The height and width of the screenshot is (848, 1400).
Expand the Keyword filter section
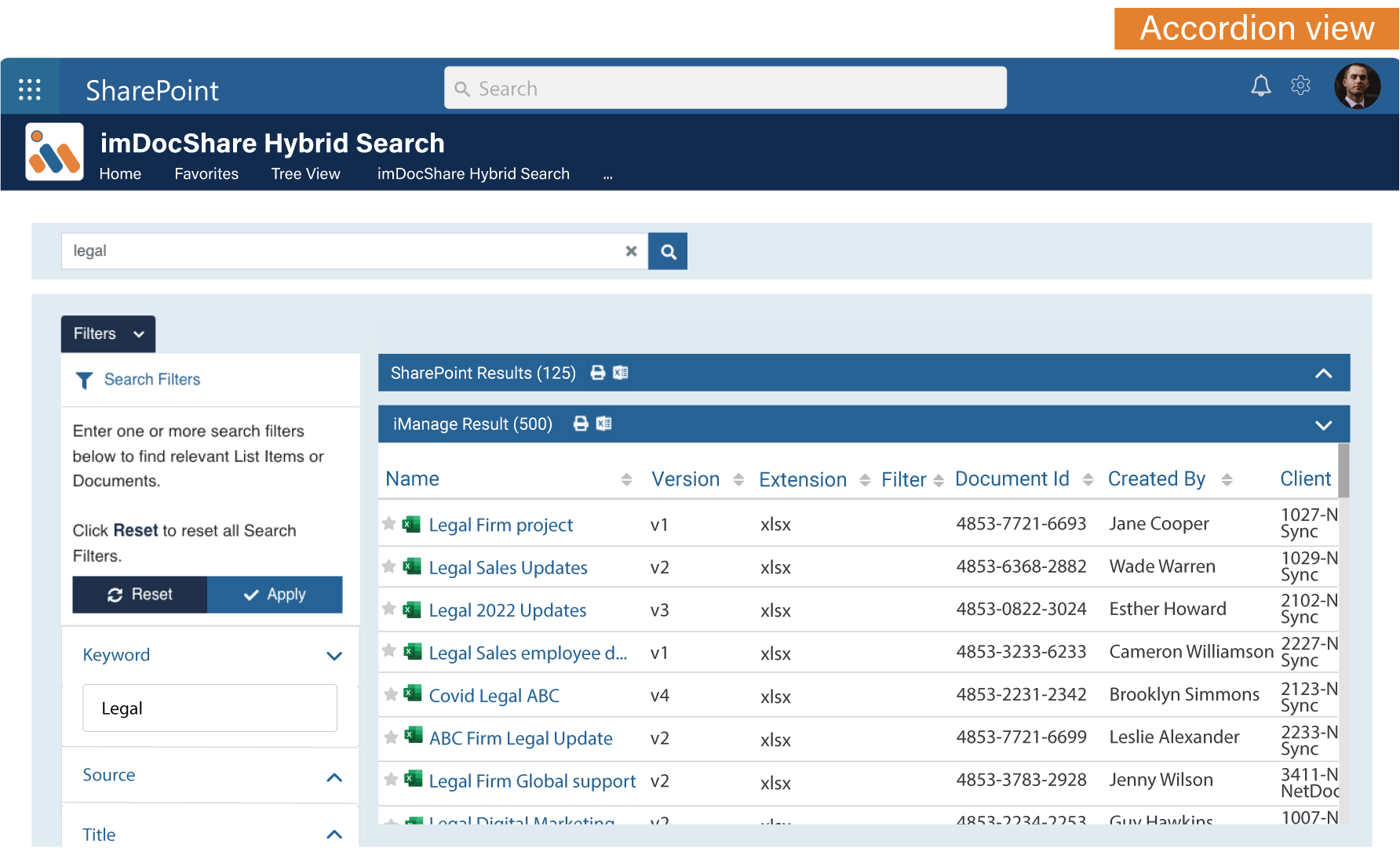pyautogui.click(x=334, y=656)
